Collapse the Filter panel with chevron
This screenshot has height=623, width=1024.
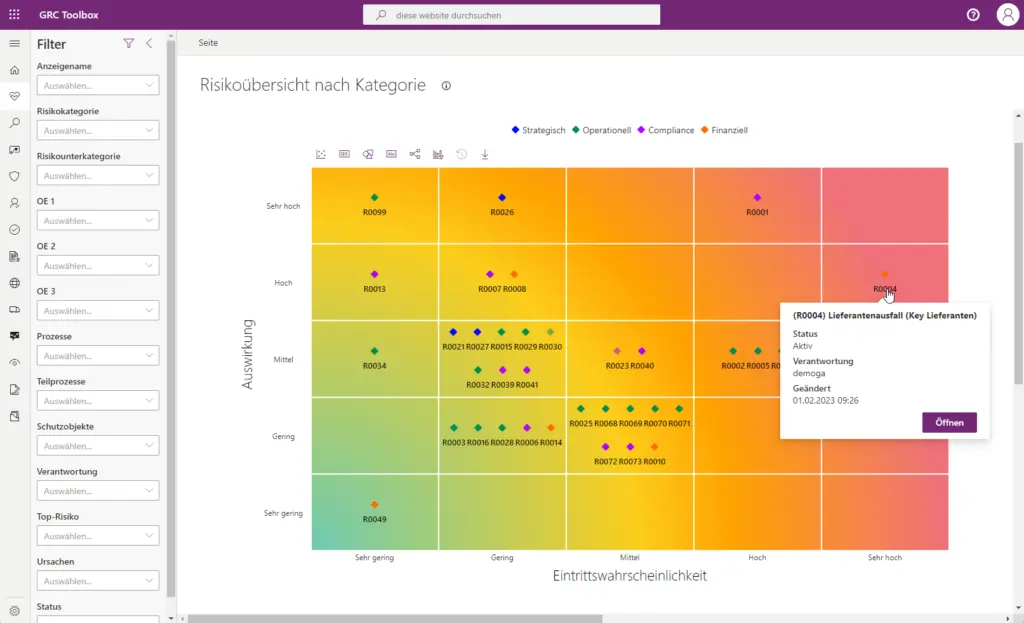point(149,44)
